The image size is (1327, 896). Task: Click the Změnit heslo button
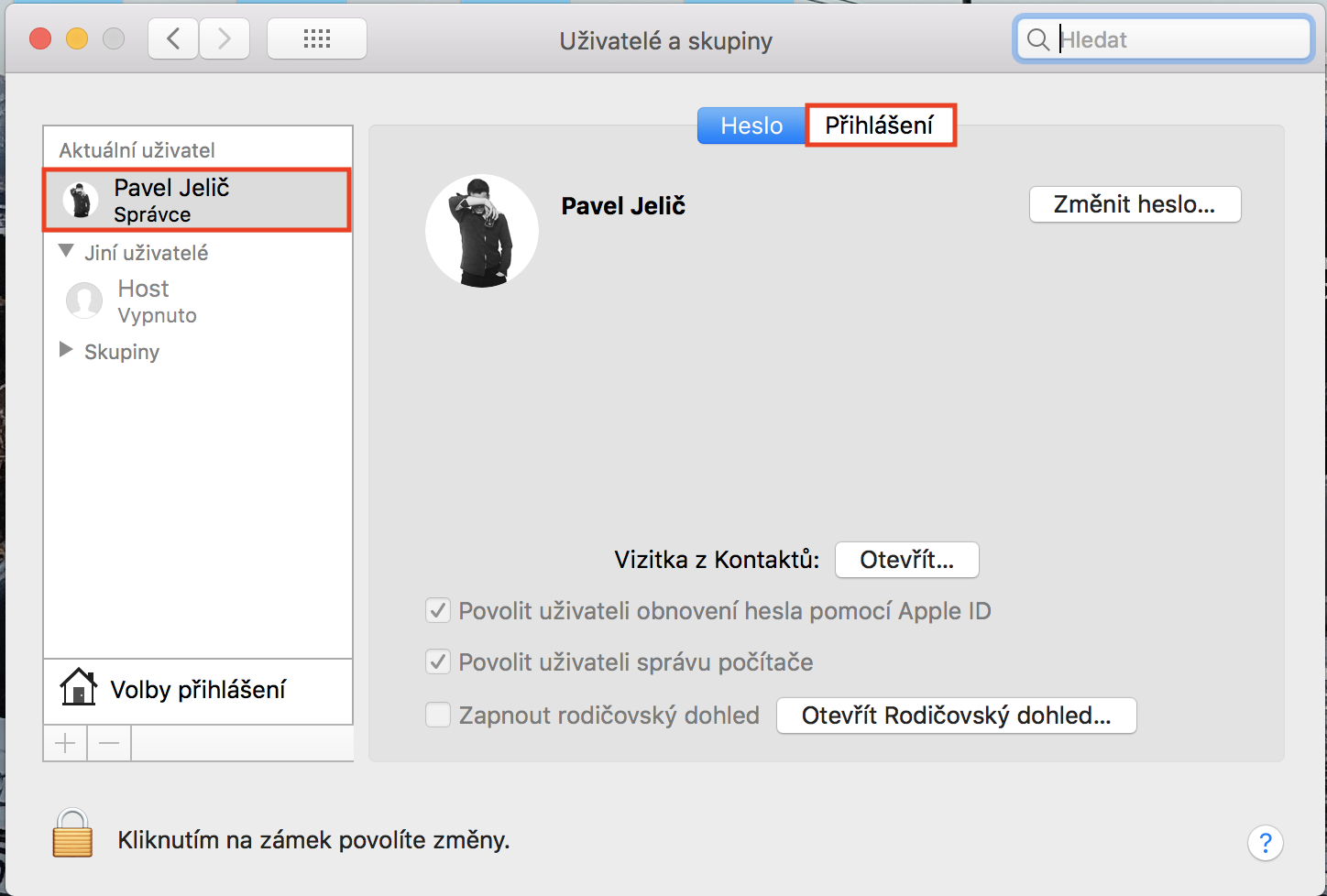[1135, 204]
